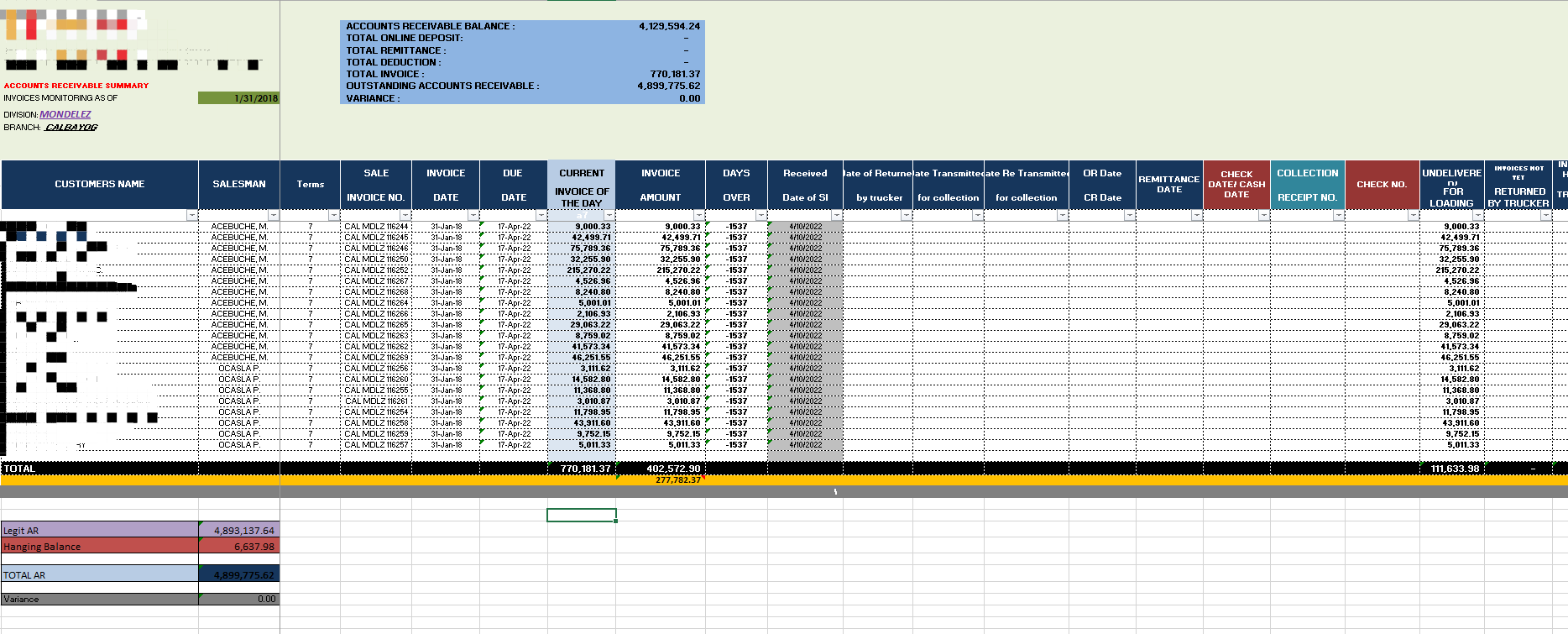Image resolution: width=1568 pixels, height=634 pixels.
Task: Select the 402,572.90 total invoice amount
Action: 673,469
